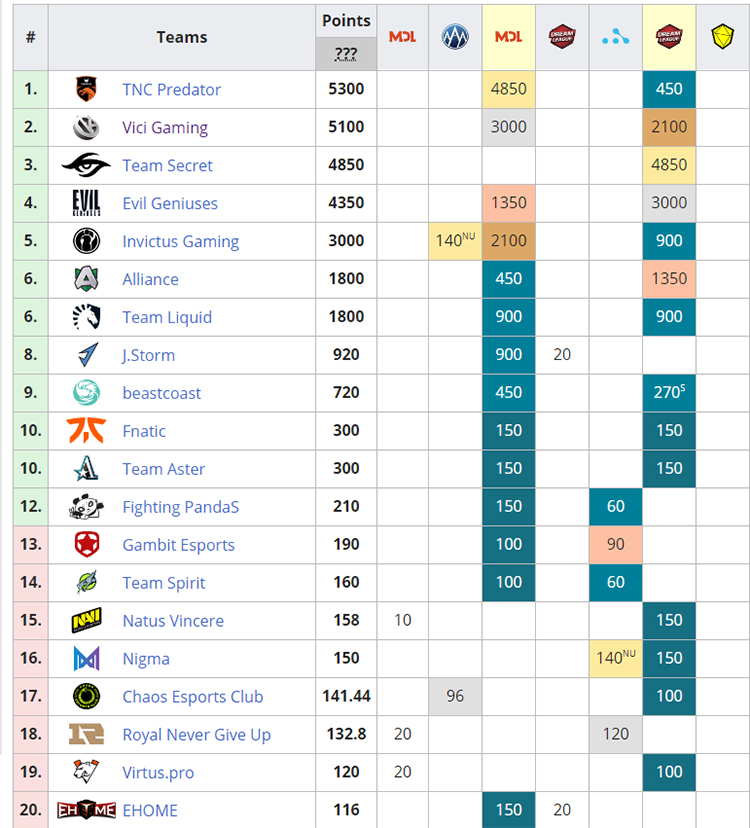Open the highlighted DreamLeague Major logo
This screenshot has width=750, height=828.
pos(669,37)
